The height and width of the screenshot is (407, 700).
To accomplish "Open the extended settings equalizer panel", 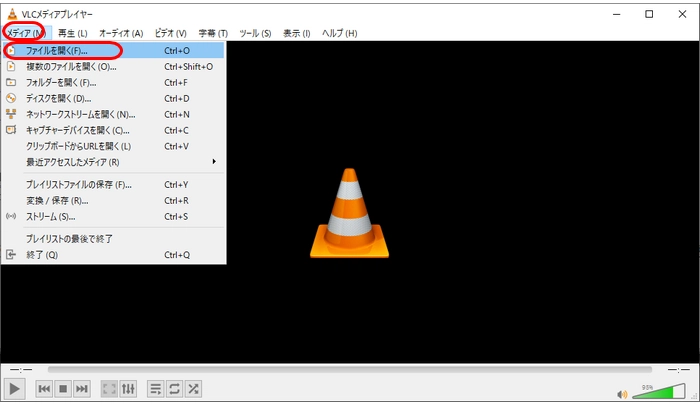I will pyautogui.click(x=128, y=389).
